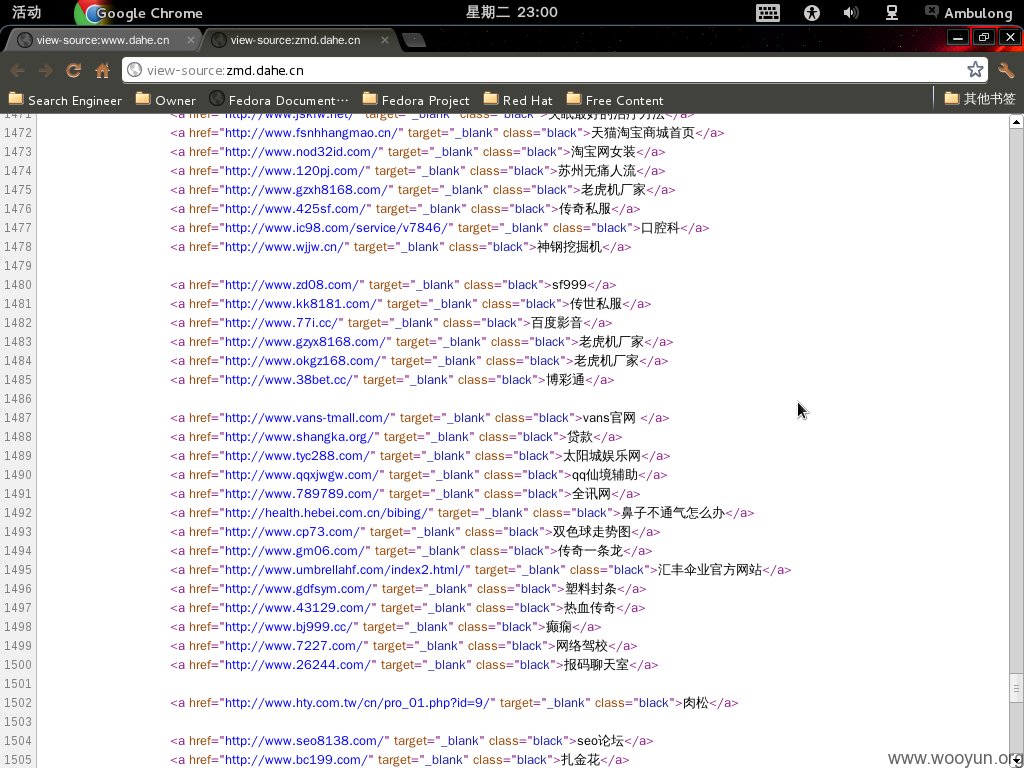
Task: Open the Owner bookmark folder
Action: 166,100
